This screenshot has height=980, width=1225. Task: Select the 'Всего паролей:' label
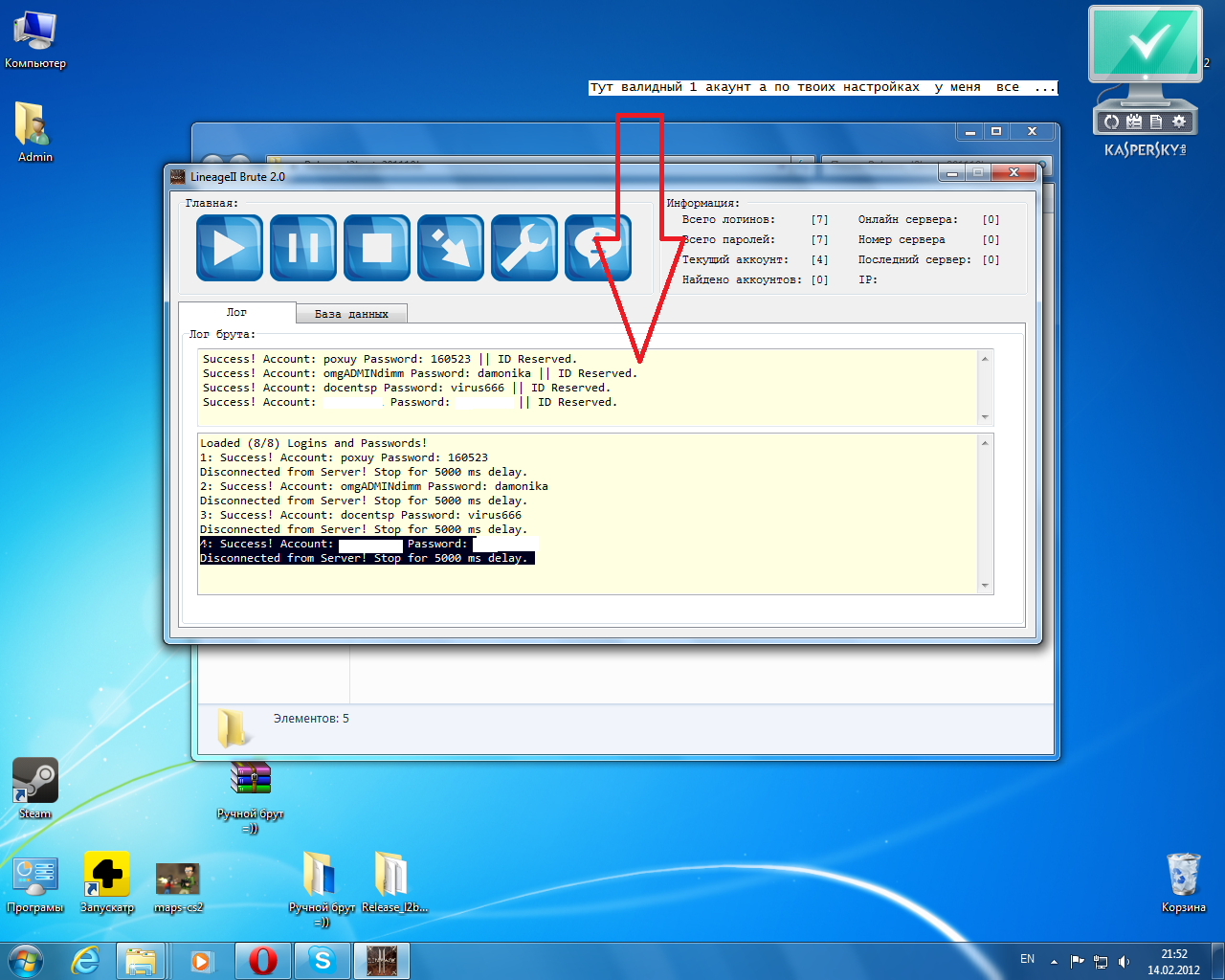[728, 240]
